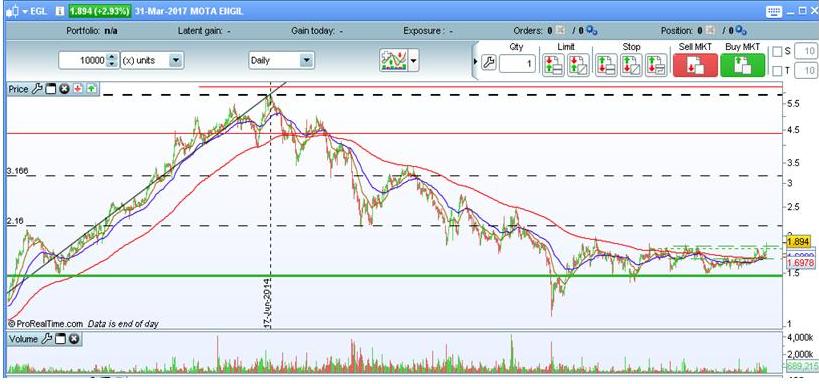This screenshot has height=384, width=819.
Task: Click the close position X icon beside Position
Action: [709, 31]
